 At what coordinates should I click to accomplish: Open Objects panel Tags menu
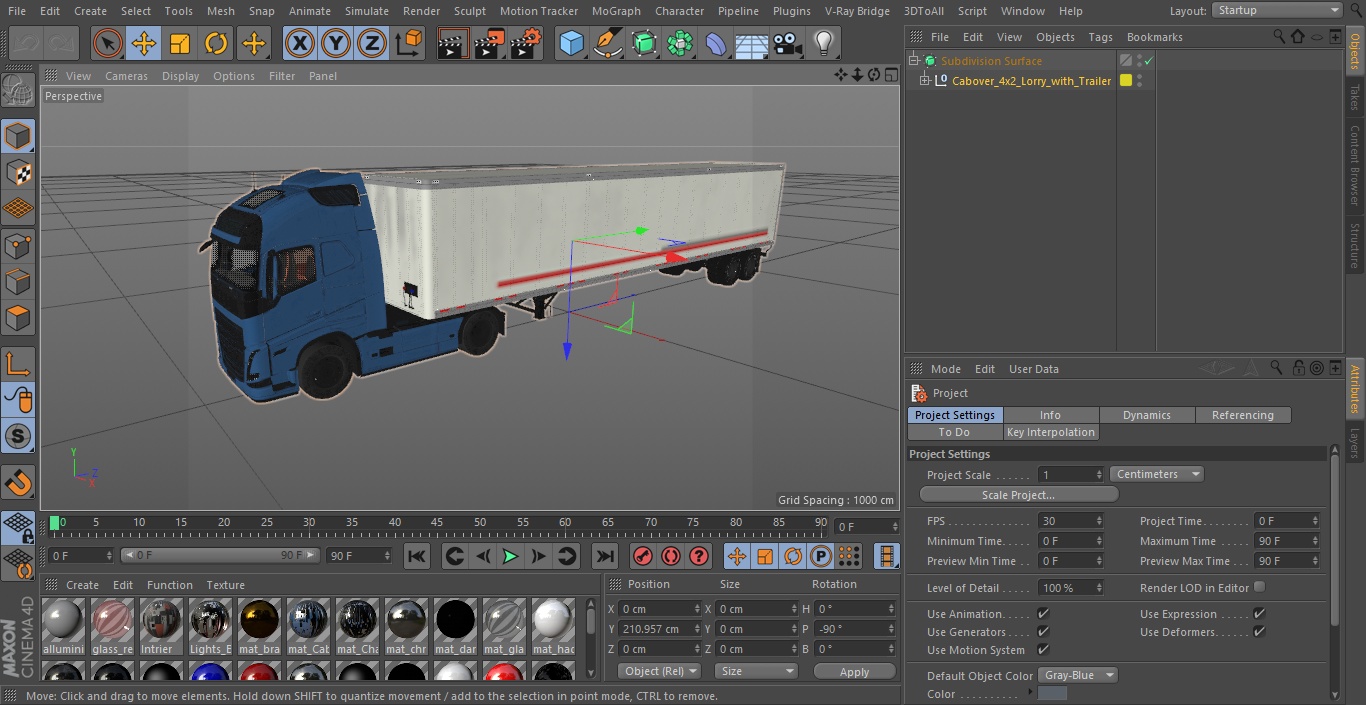pyautogui.click(x=1100, y=37)
